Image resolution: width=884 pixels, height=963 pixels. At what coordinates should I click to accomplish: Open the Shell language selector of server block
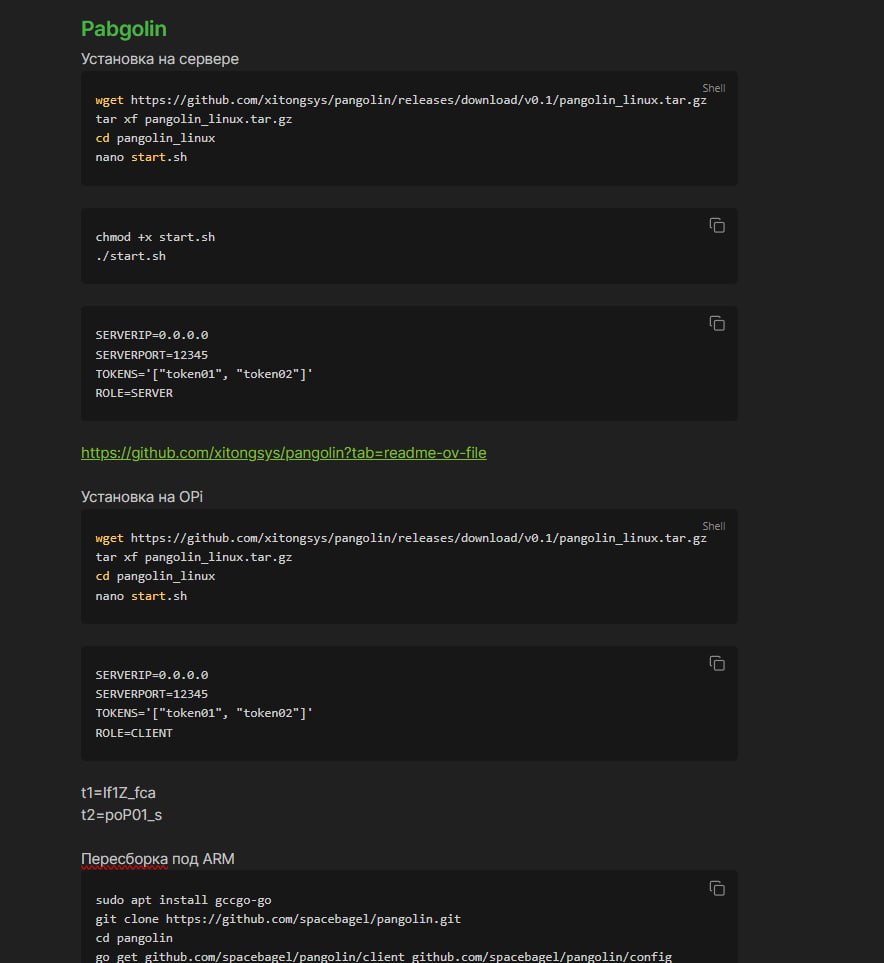coord(713,88)
